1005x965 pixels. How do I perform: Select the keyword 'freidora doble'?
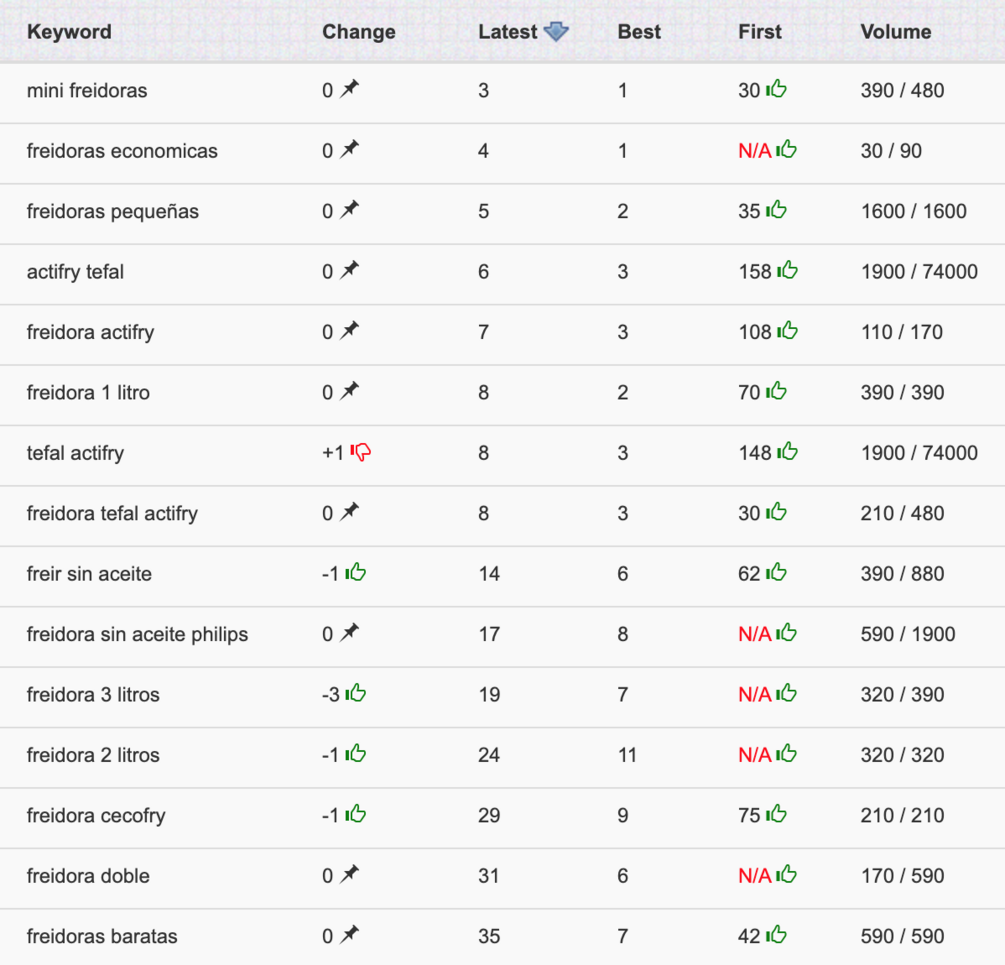(88, 876)
